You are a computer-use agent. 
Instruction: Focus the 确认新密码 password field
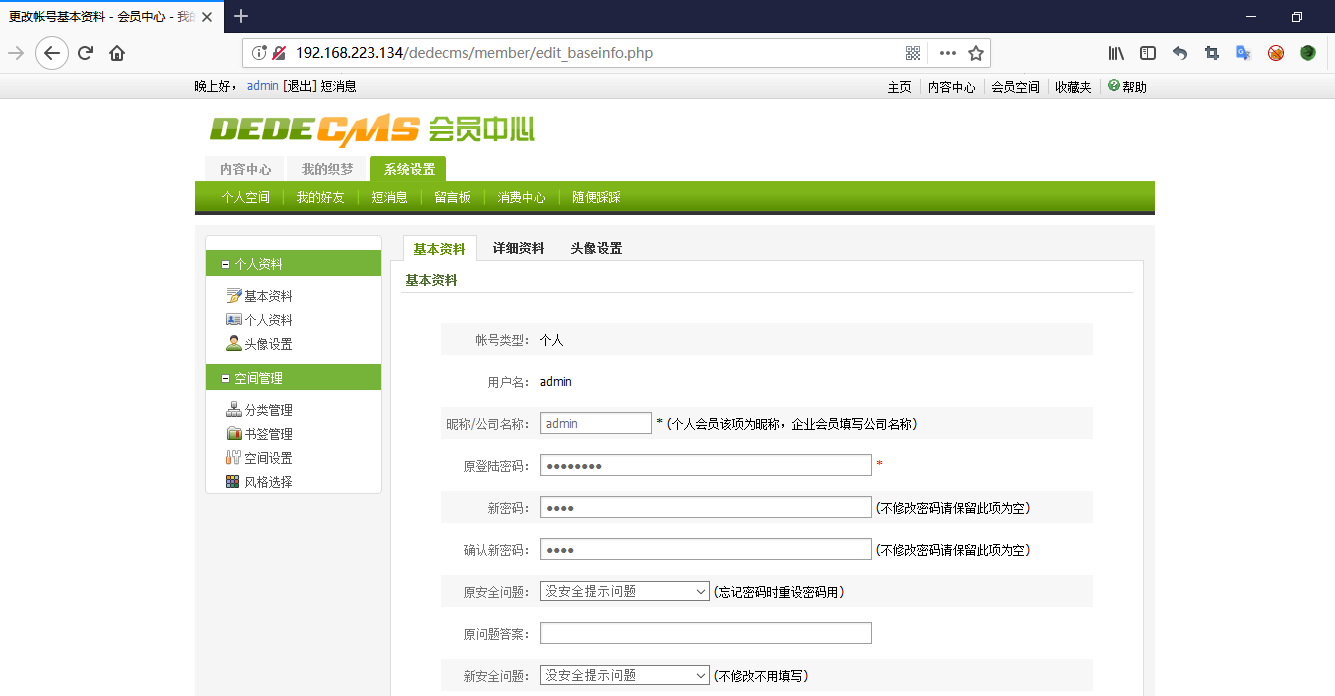pos(706,549)
